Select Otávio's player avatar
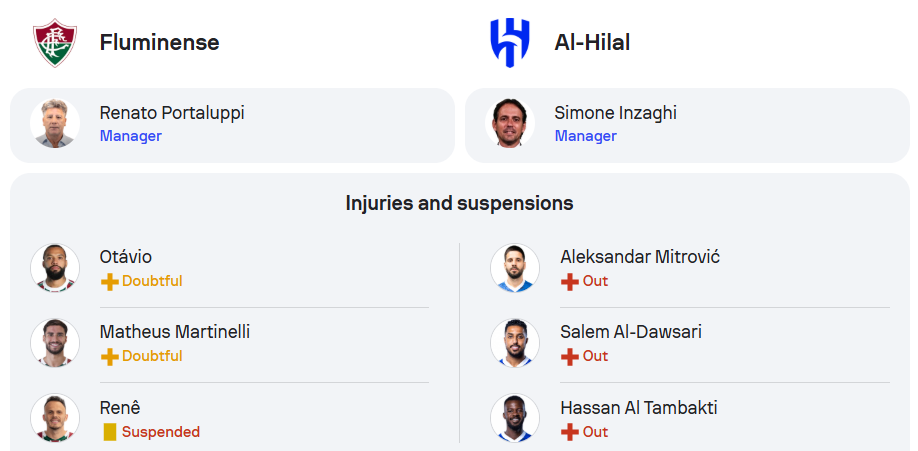Image resolution: width=918 pixels, height=451 pixels. pos(55,268)
